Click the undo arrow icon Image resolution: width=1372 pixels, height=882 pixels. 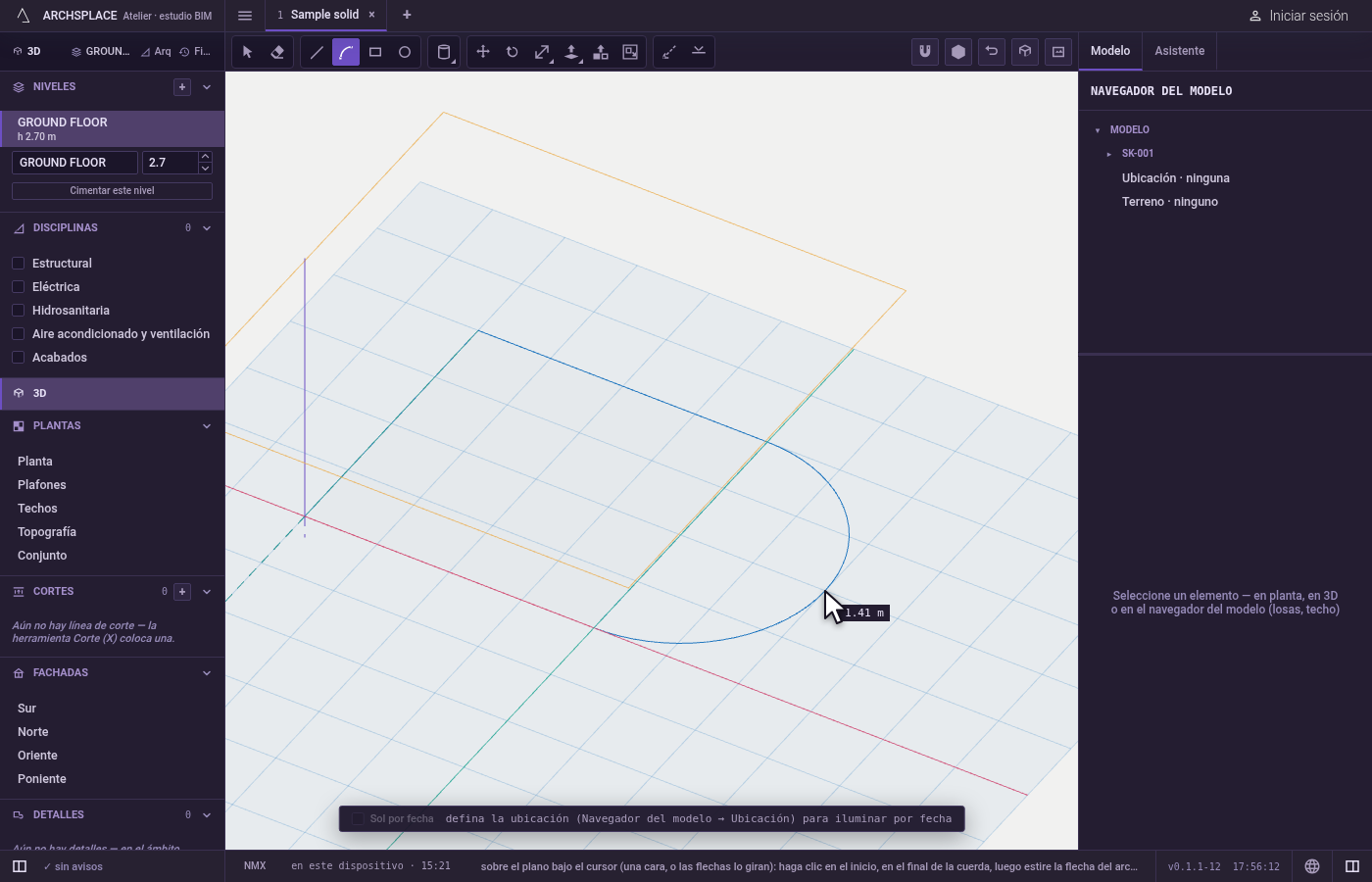(x=992, y=52)
